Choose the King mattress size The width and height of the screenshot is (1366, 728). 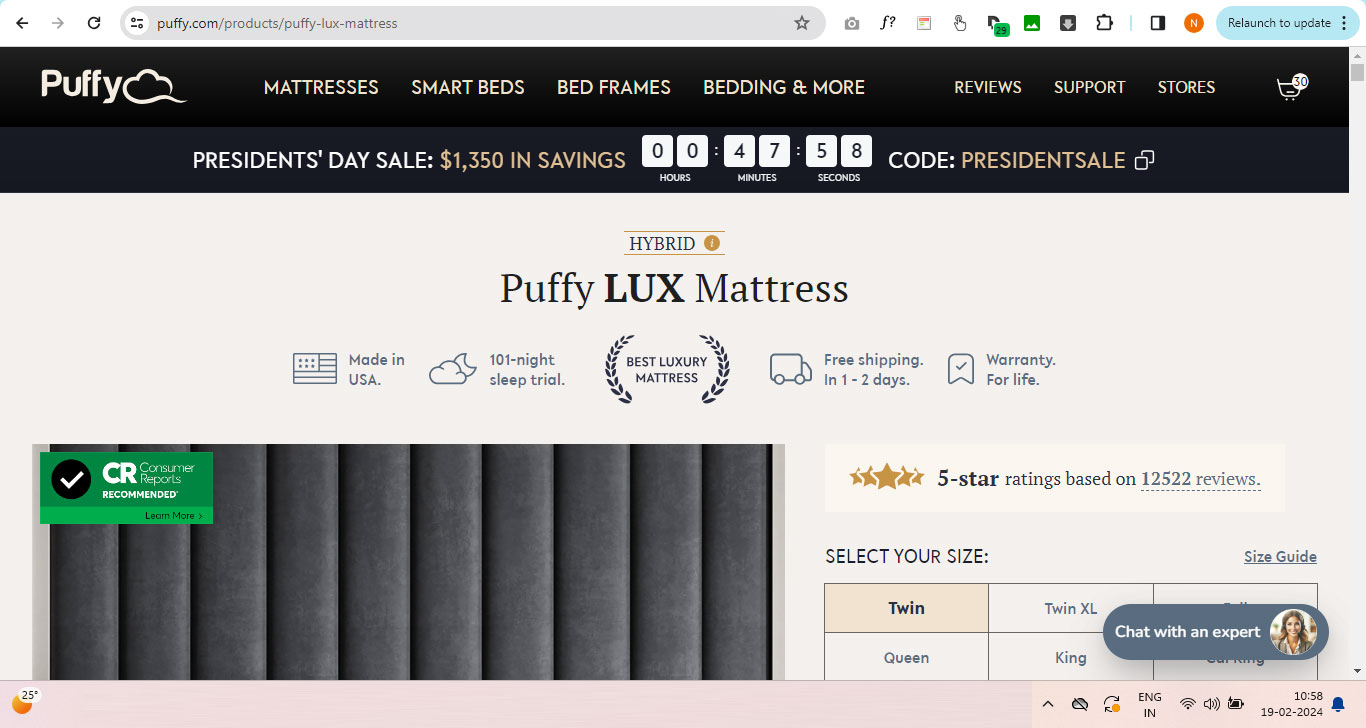point(1070,657)
